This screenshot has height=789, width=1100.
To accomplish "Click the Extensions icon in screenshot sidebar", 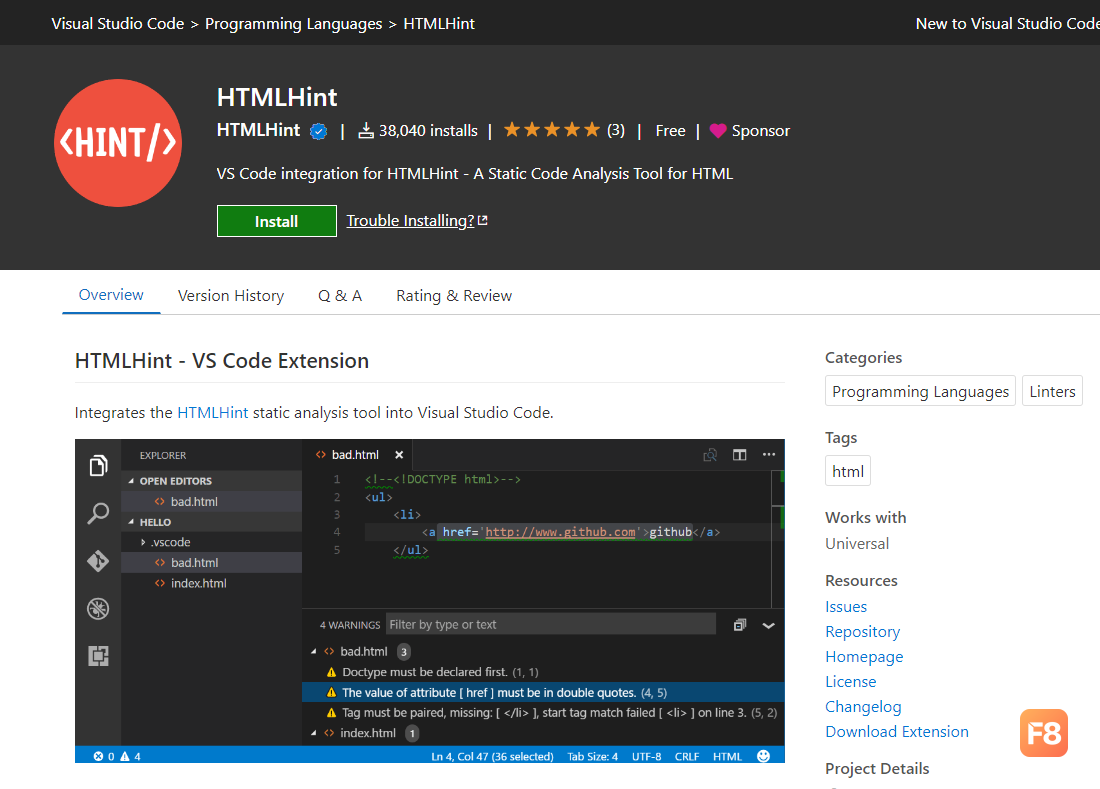I will tap(98, 656).
